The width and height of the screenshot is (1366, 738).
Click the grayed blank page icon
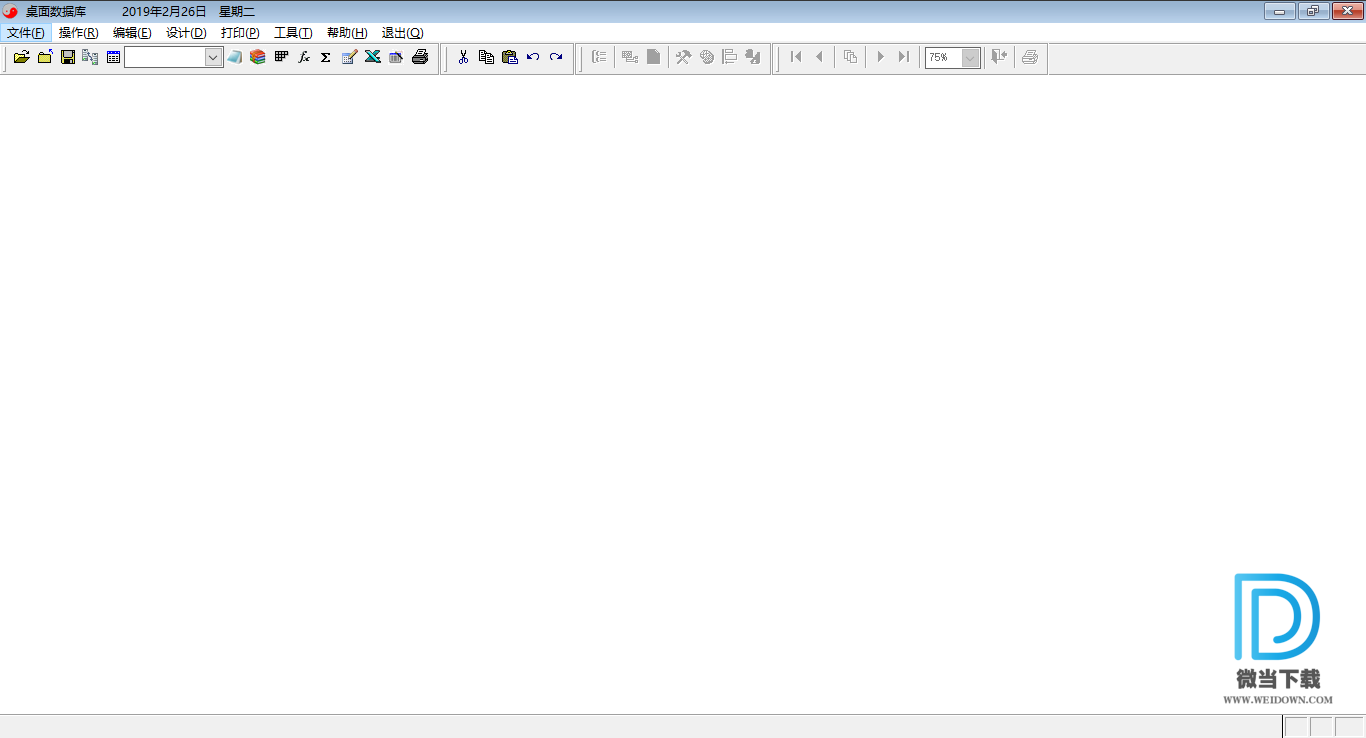coord(653,57)
